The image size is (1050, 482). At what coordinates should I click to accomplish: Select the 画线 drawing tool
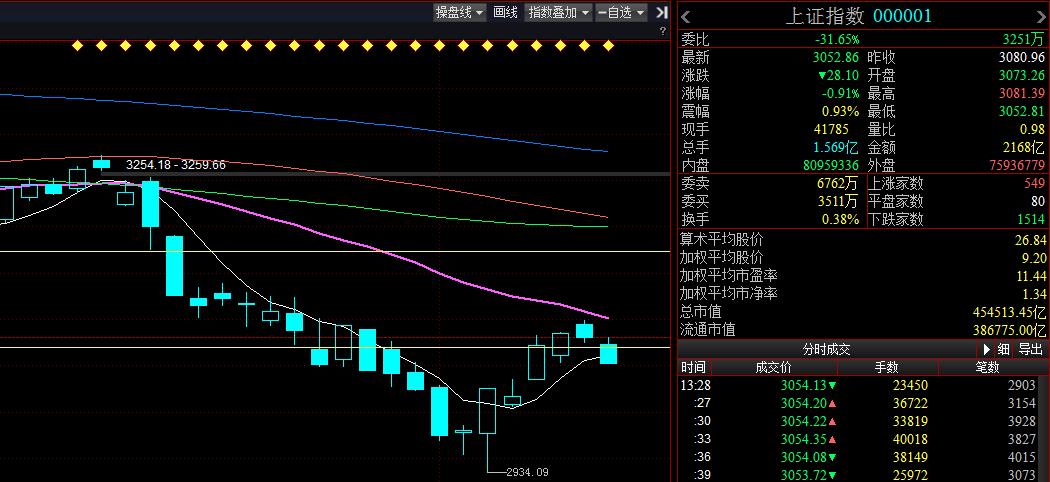click(x=506, y=12)
